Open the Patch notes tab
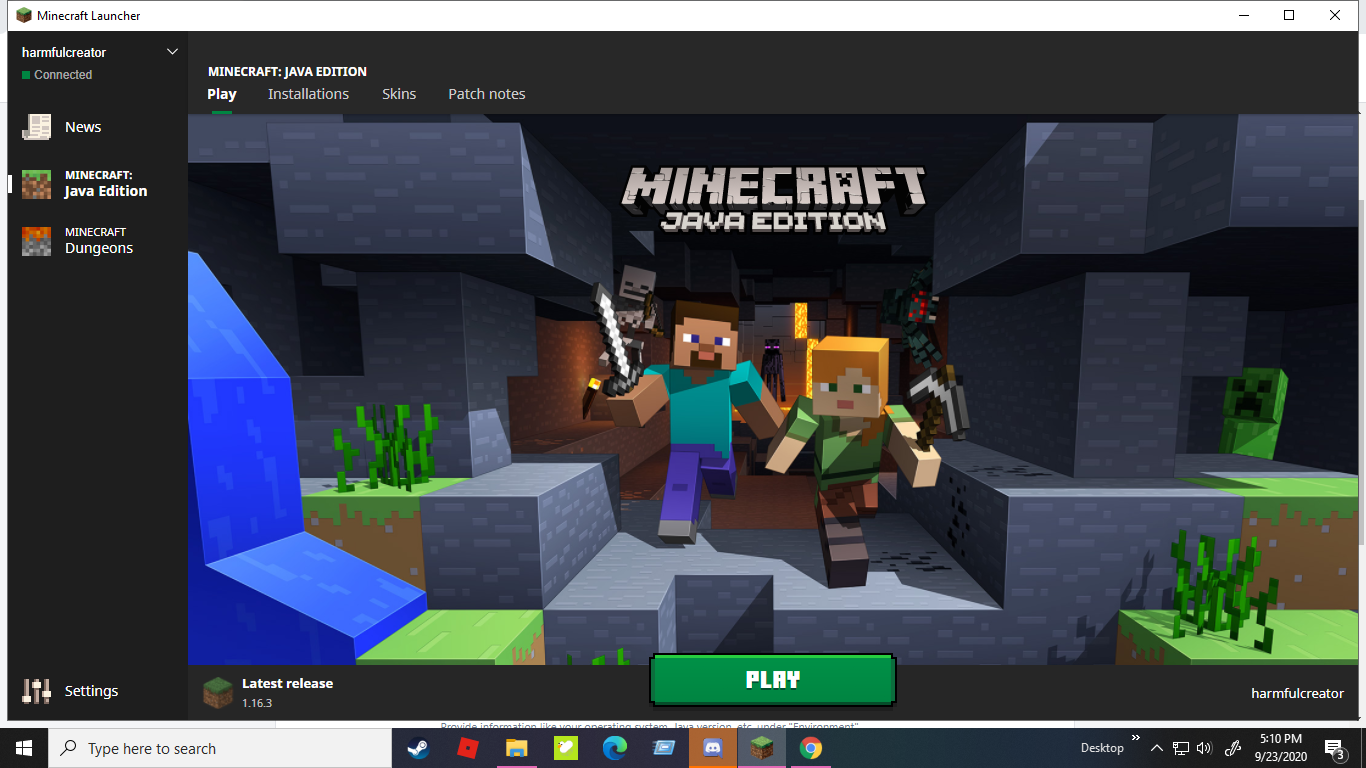This screenshot has height=768, width=1366. 486,94
